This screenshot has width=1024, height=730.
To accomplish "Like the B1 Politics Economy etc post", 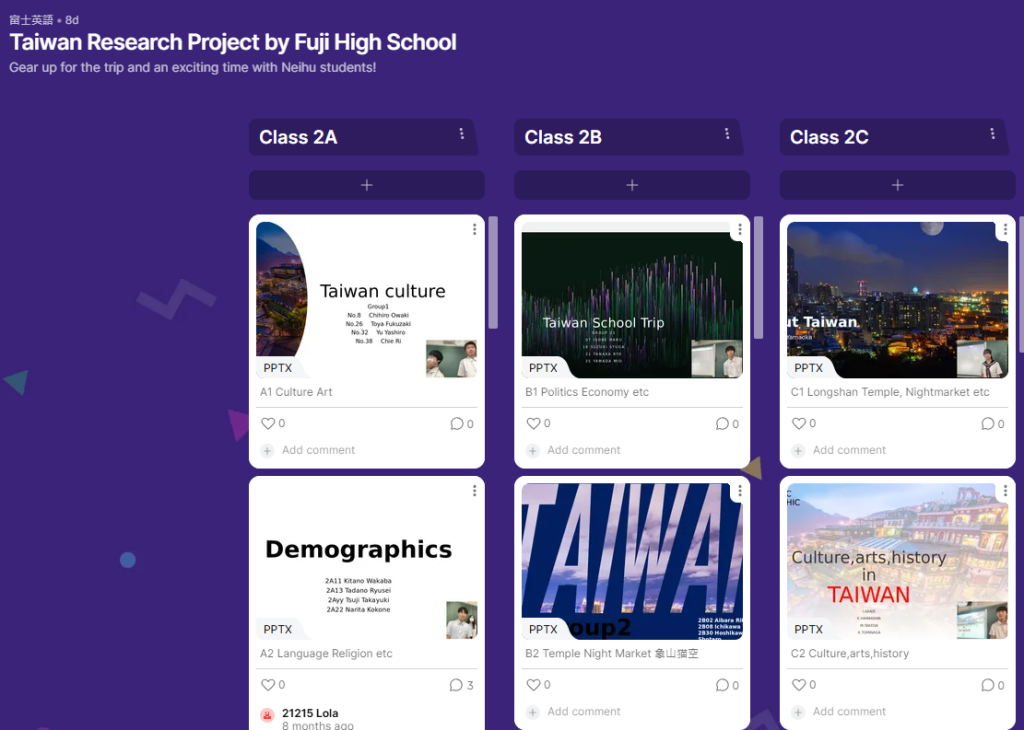I will pos(533,423).
